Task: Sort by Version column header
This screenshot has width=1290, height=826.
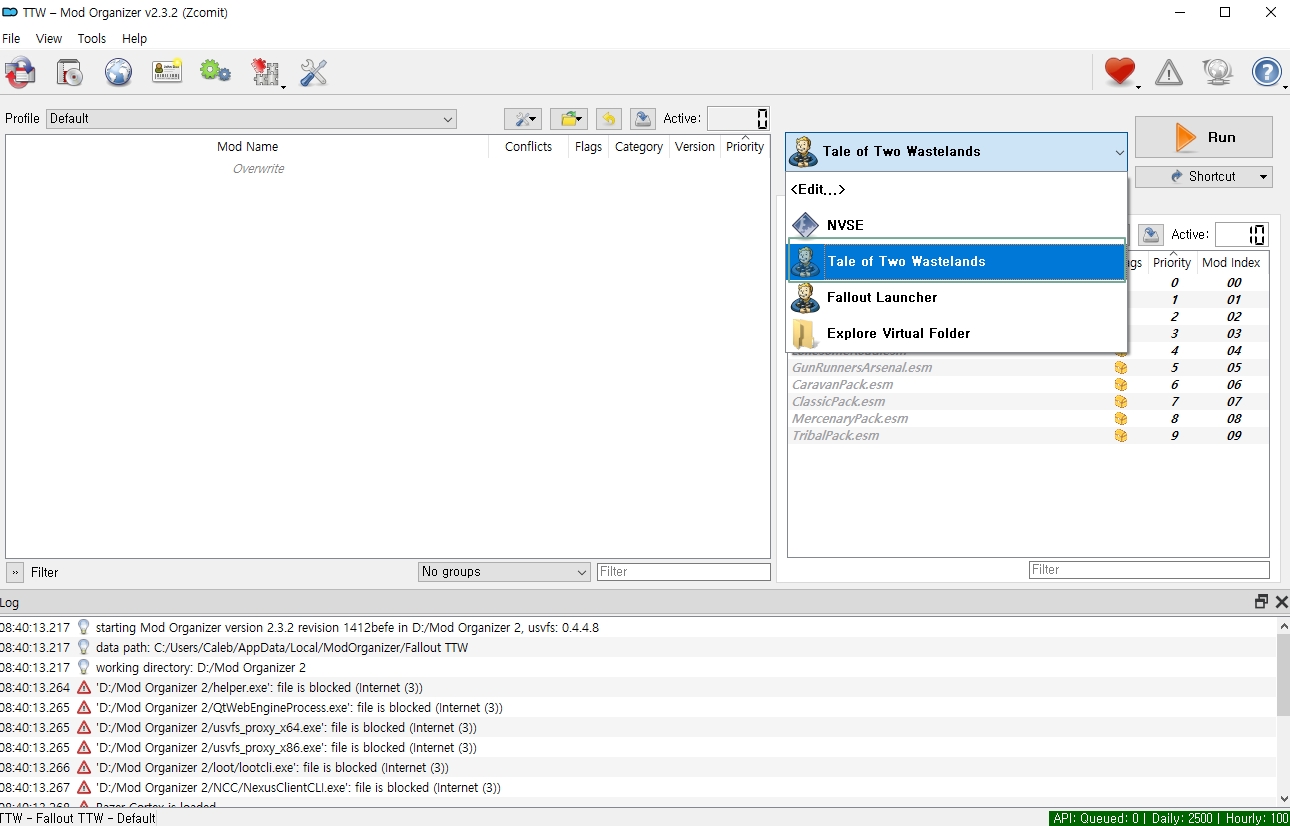Action: [x=695, y=147]
